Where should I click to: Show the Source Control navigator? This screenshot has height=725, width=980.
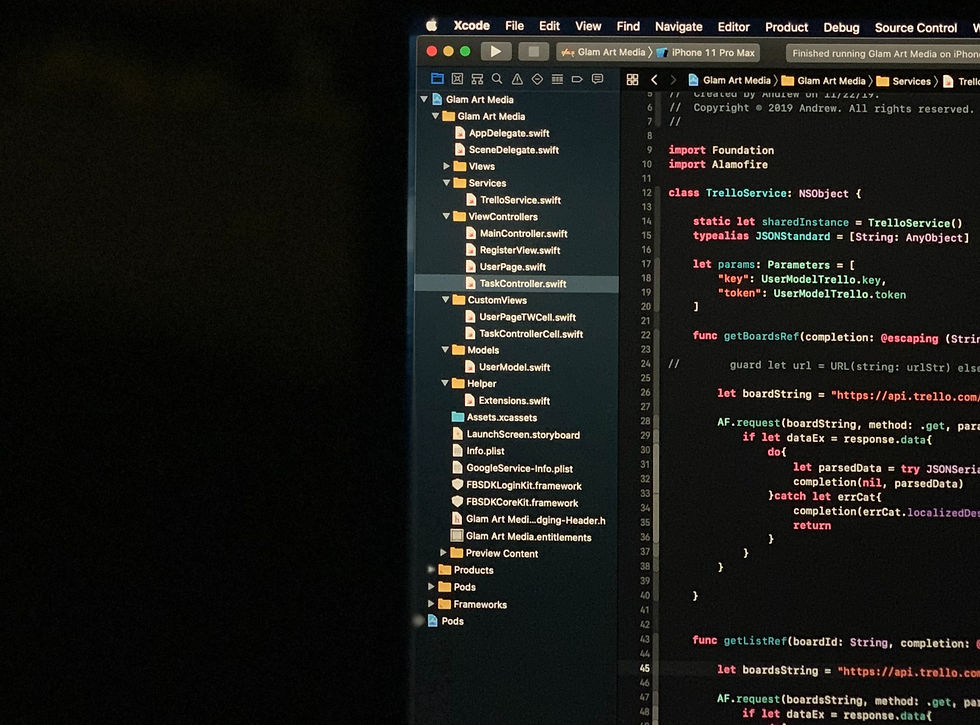click(458, 79)
